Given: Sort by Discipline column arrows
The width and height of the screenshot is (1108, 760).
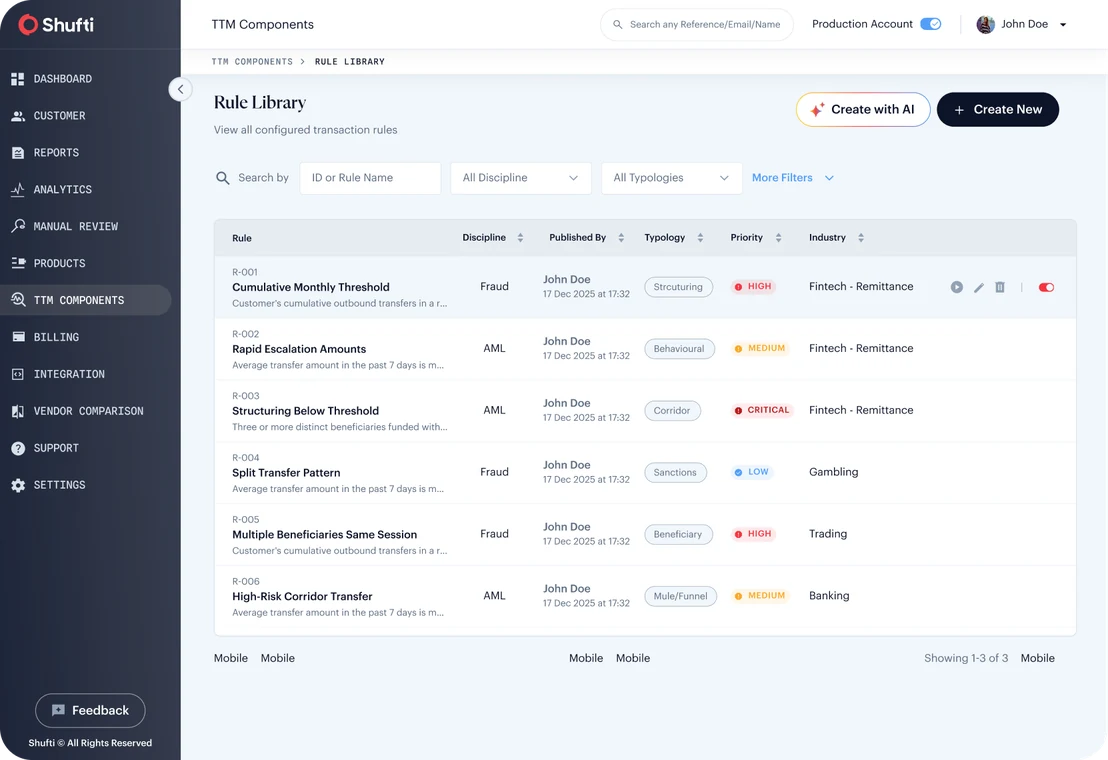Looking at the screenshot, I should coord(520,238).
